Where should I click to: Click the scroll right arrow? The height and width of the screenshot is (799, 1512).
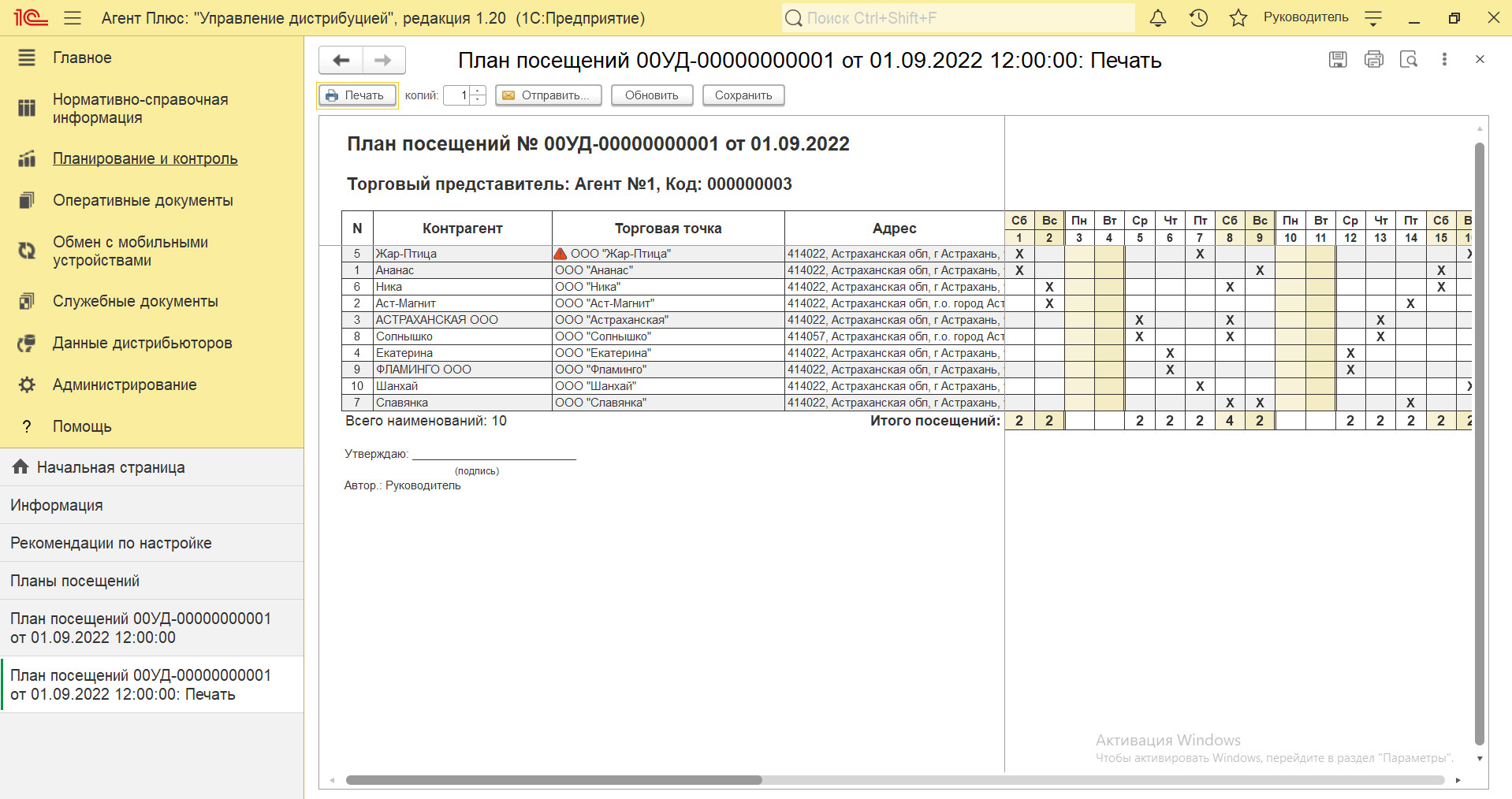(x=1458, y=780)
